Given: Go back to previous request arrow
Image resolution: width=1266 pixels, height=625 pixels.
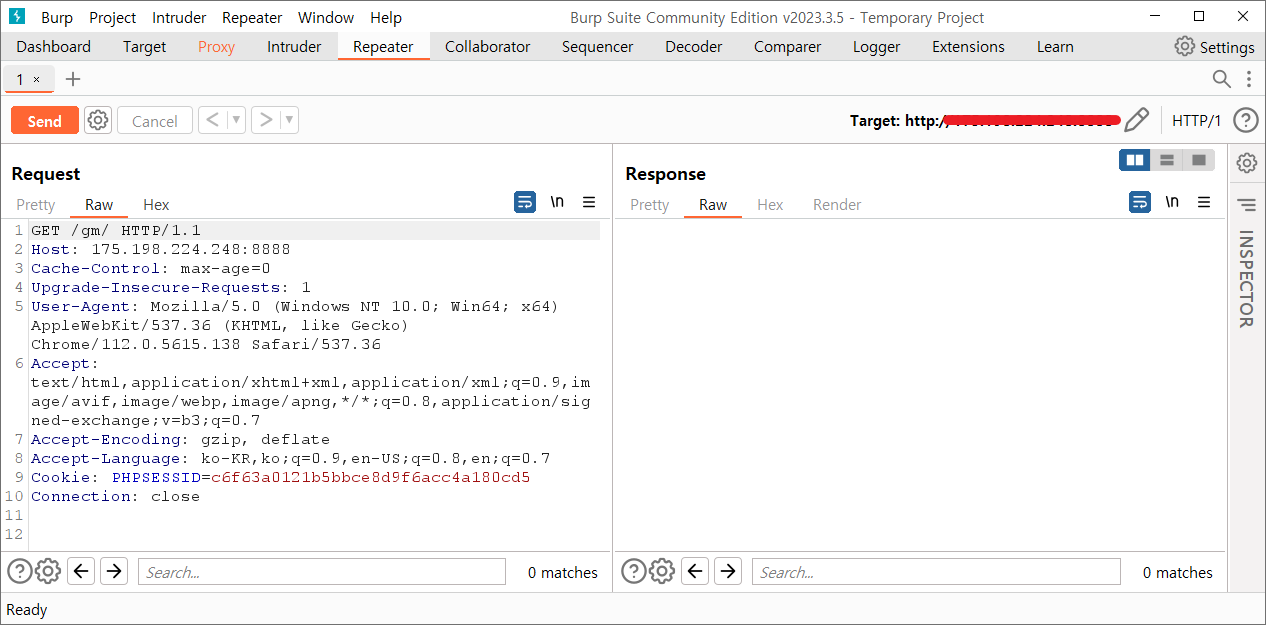Looking at the screenshot, I should coord(212,121).
